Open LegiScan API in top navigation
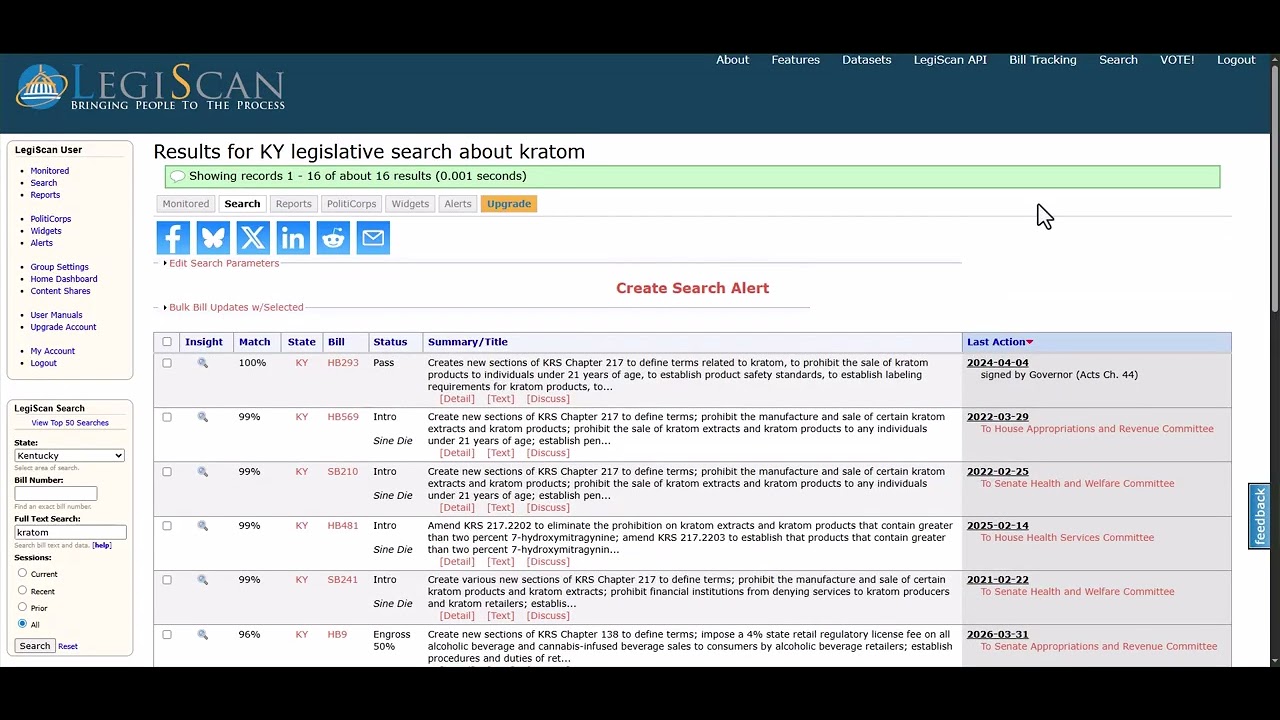Image resolution: width=1280 pixels, height=720 pixels. click(x=950, y=60)
